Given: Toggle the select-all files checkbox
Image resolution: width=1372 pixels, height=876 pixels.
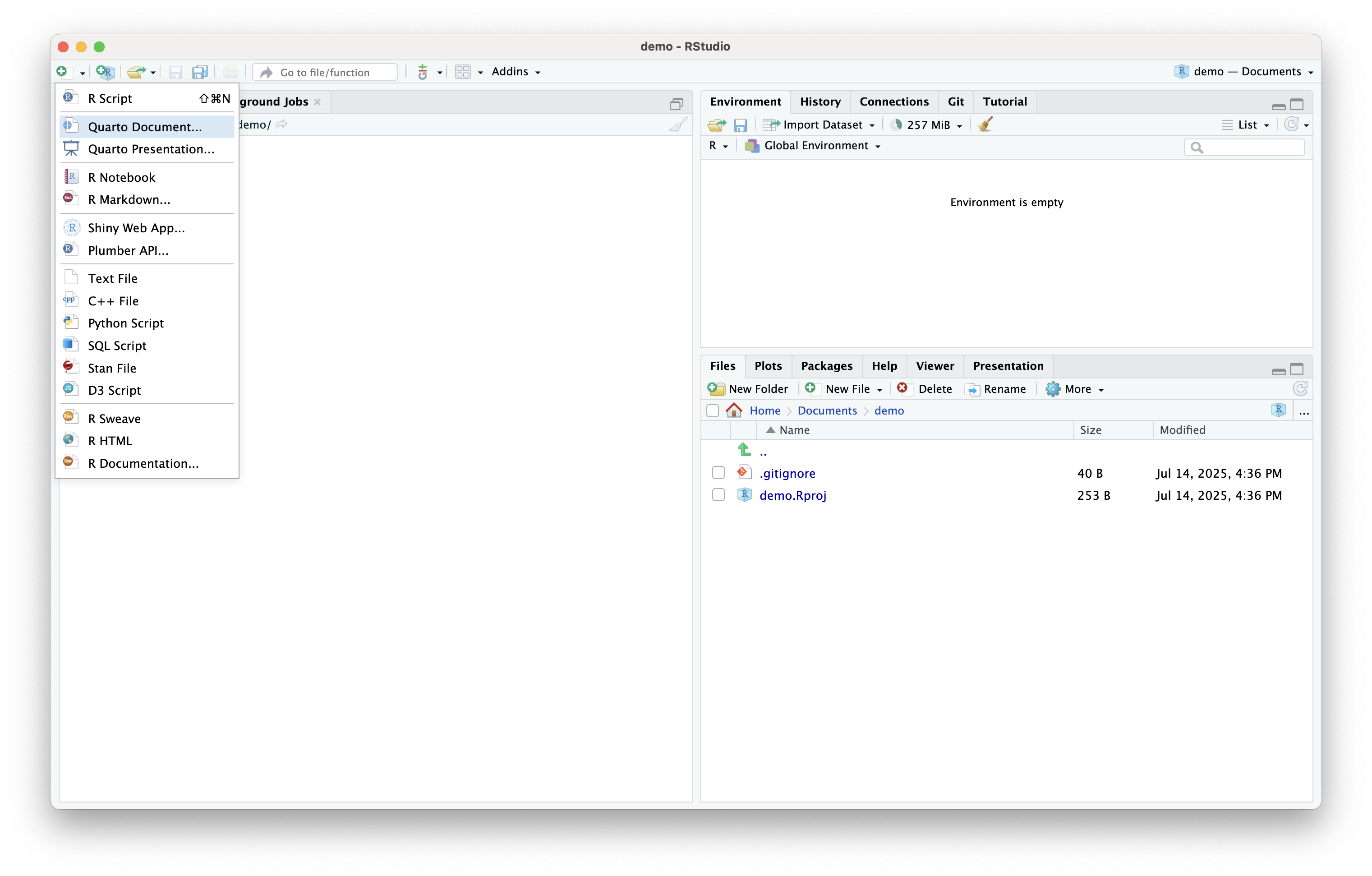Looking at the screenshot, I should click(x=712, y=410).
